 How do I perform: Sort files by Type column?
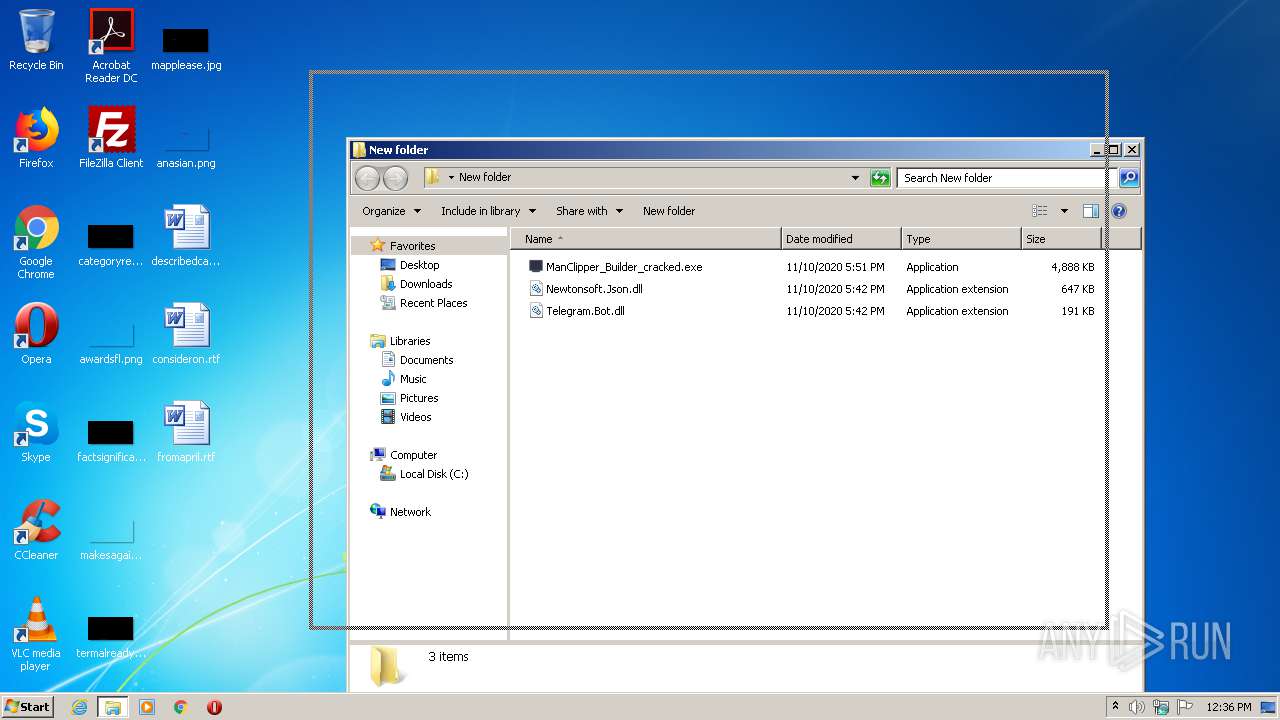pos(960,239)
